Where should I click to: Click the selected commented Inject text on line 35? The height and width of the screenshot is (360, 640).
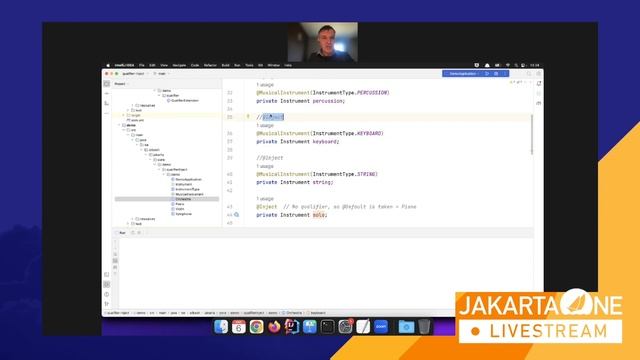[x=273, y=117]
